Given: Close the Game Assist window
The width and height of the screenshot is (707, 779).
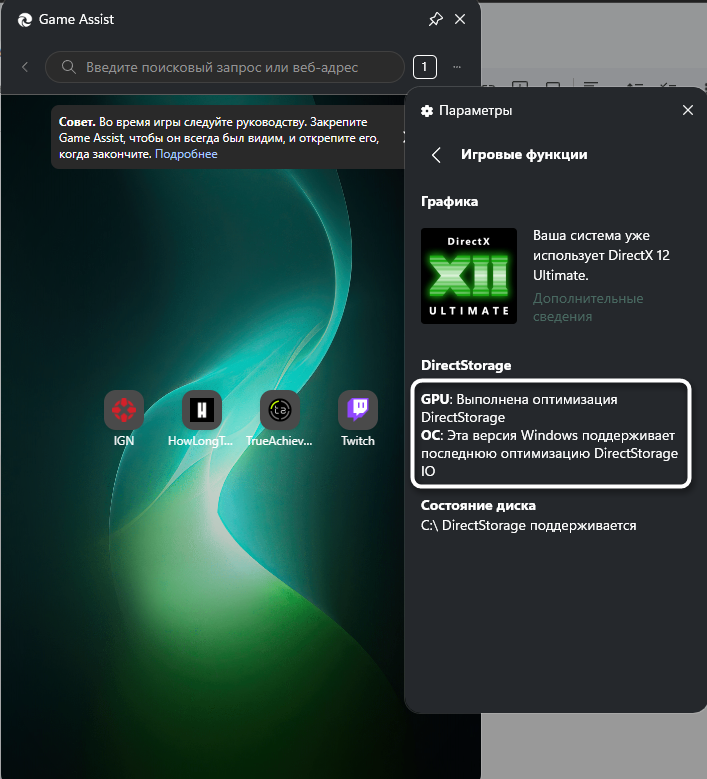Looking at the screenshot, I should (460, 19).
